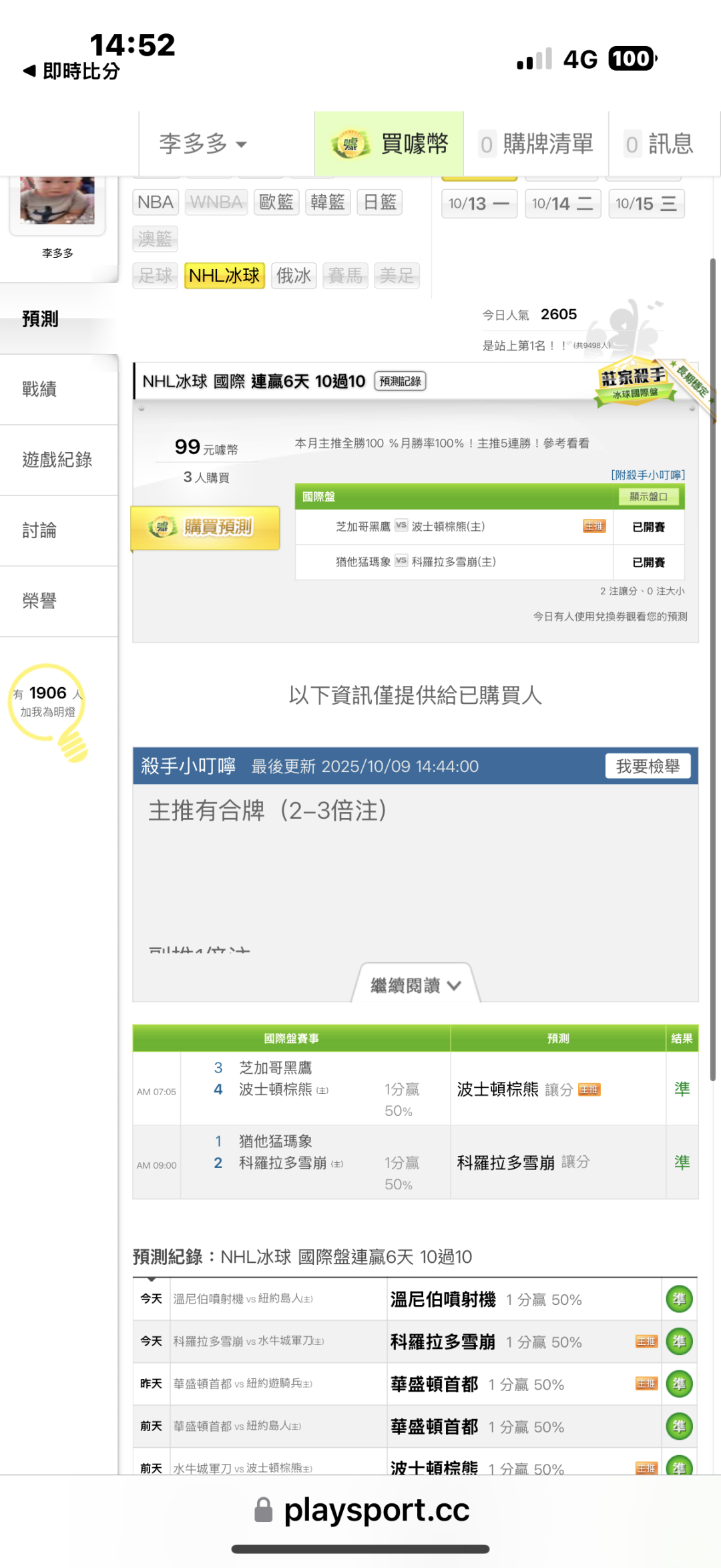
Task: Click the 我要檢舉 report button
Action: click(648, 766)
